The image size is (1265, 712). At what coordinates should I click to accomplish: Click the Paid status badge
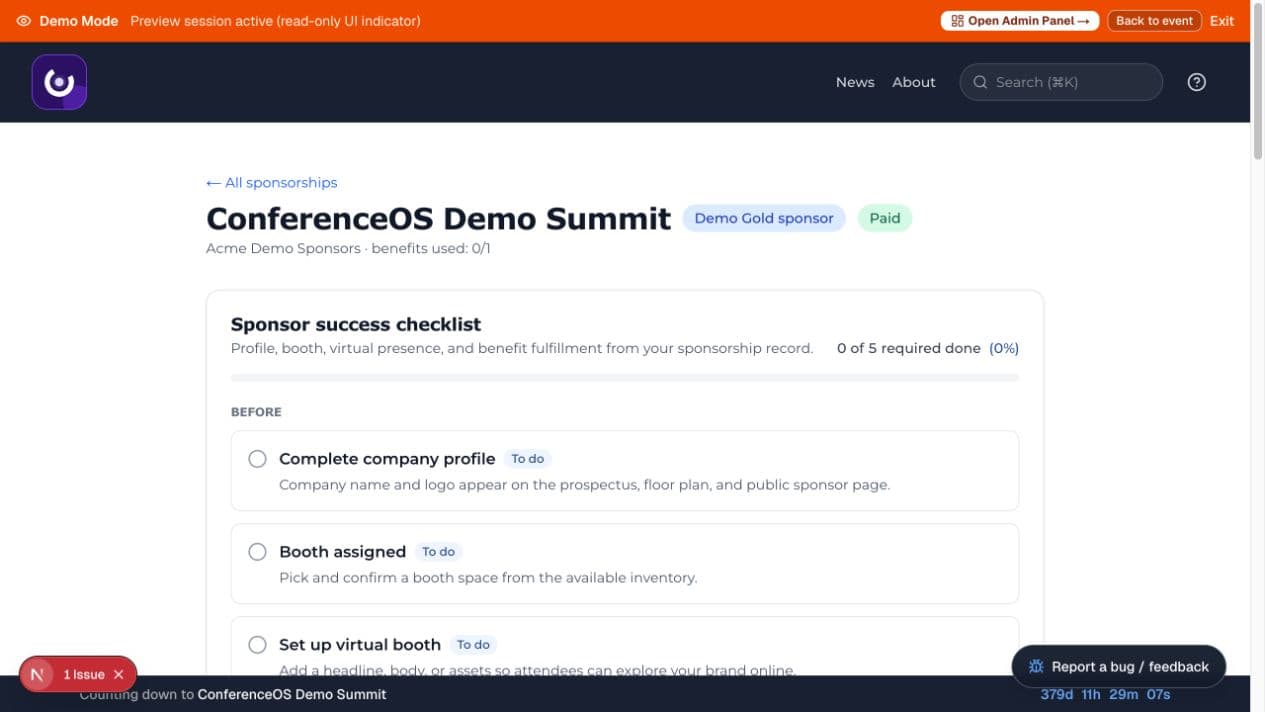click(885, 218)
